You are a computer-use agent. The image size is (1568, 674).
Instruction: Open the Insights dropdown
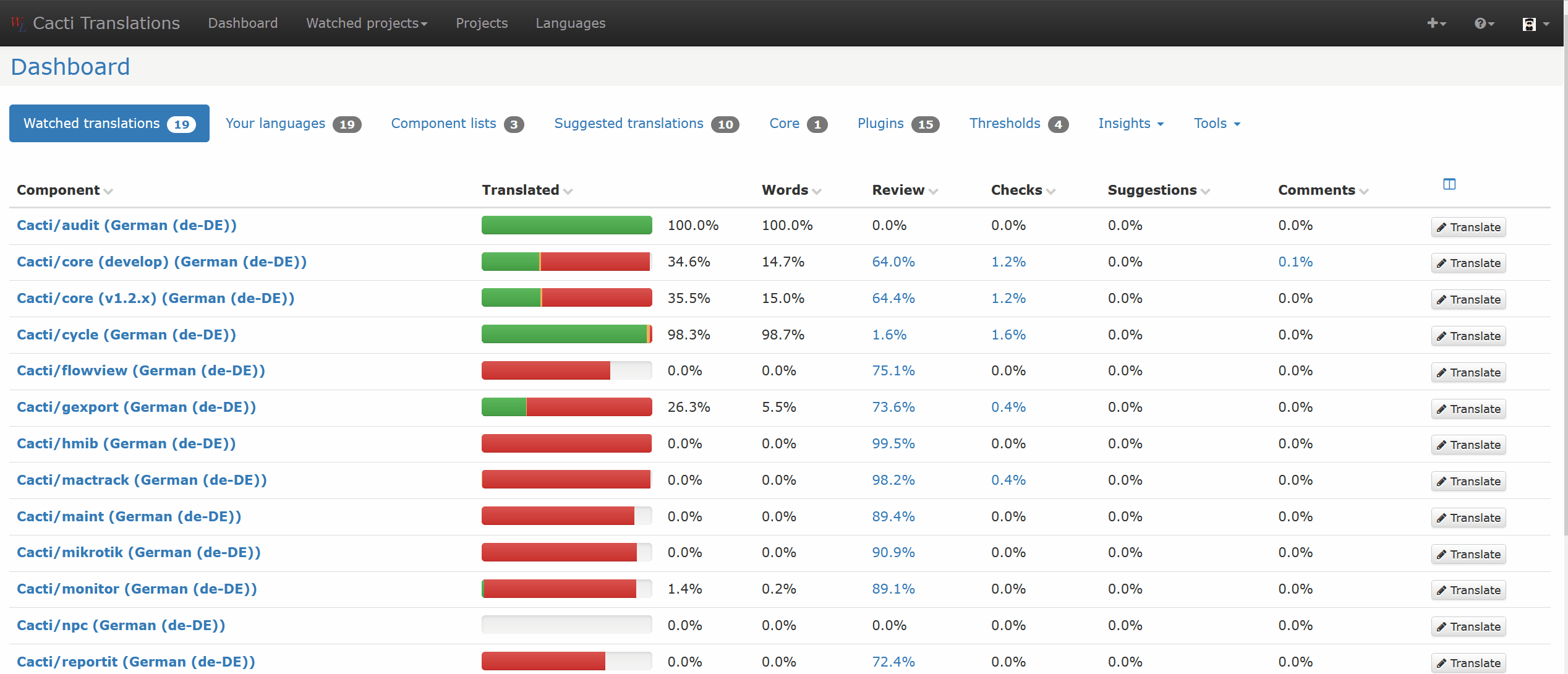pyautogui.click(x=1131, y=124)
